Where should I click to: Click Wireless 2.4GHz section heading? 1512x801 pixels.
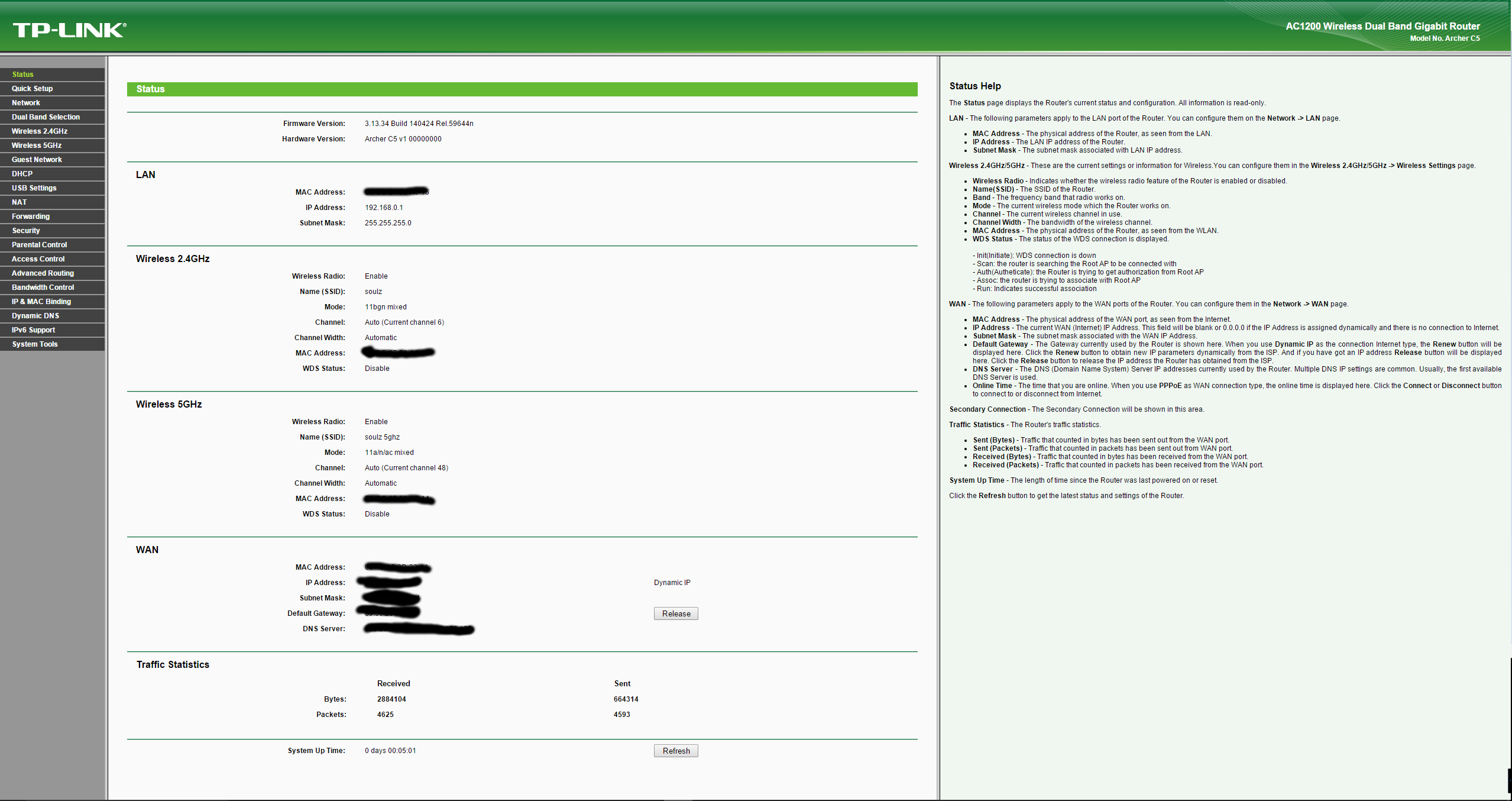point(173,259)
